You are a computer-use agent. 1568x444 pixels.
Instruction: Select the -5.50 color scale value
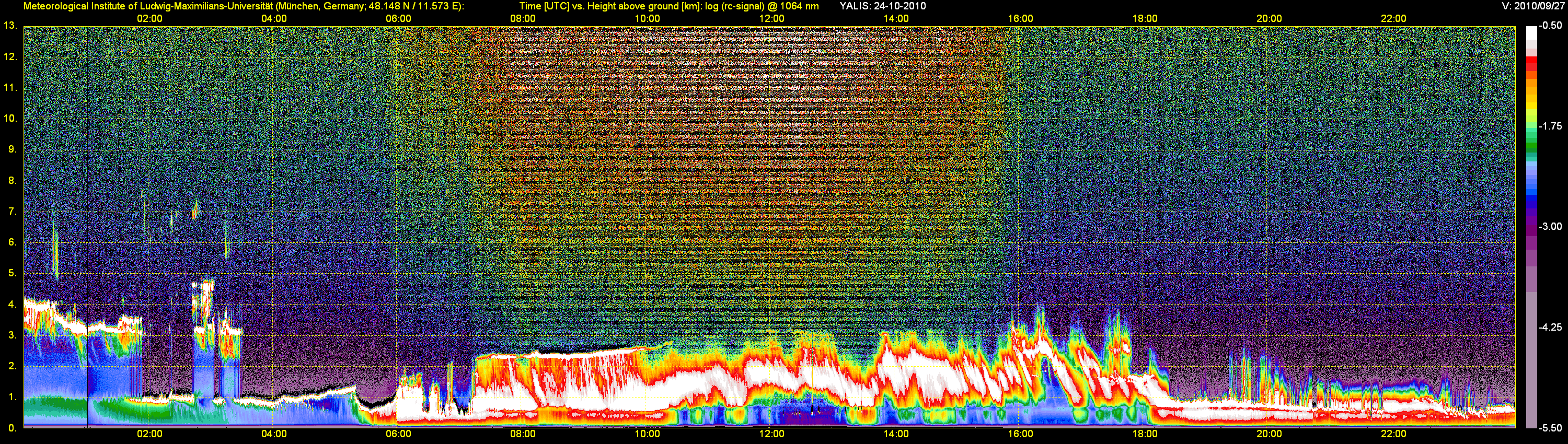point(1550,428)
